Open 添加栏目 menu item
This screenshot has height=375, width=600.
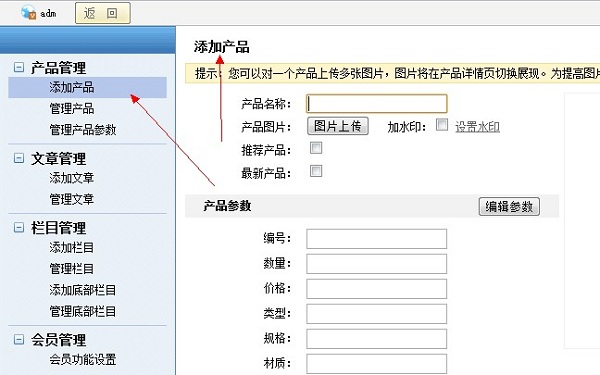pyautogui.click(x=72, y=248)
